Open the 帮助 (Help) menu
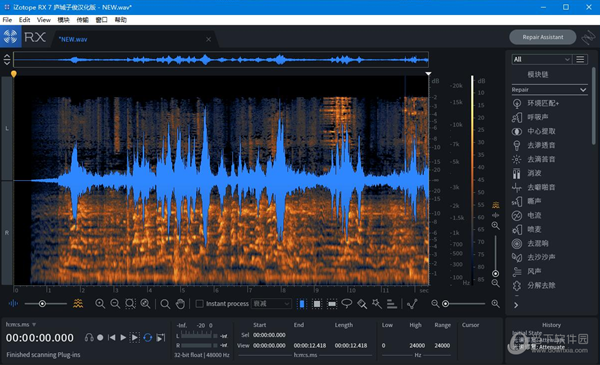Viewport: 600px width, 365px height. pyautogui.click(x=121, y=20)
